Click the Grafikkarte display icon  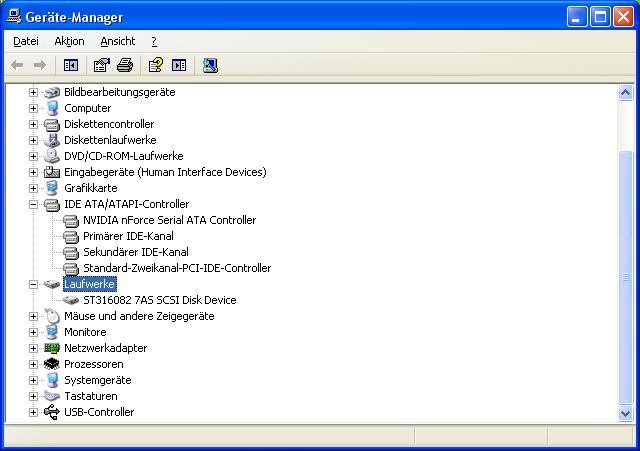click(52, 188)
